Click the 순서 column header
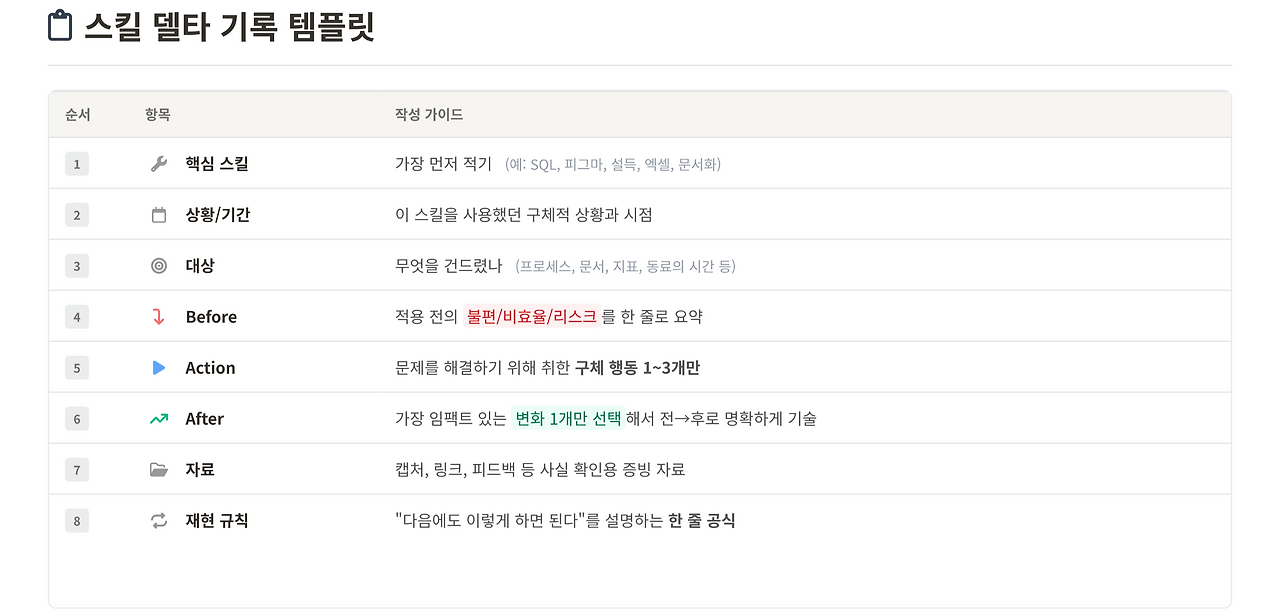This screenshot has height=616, width=1280. coord(78,115)
